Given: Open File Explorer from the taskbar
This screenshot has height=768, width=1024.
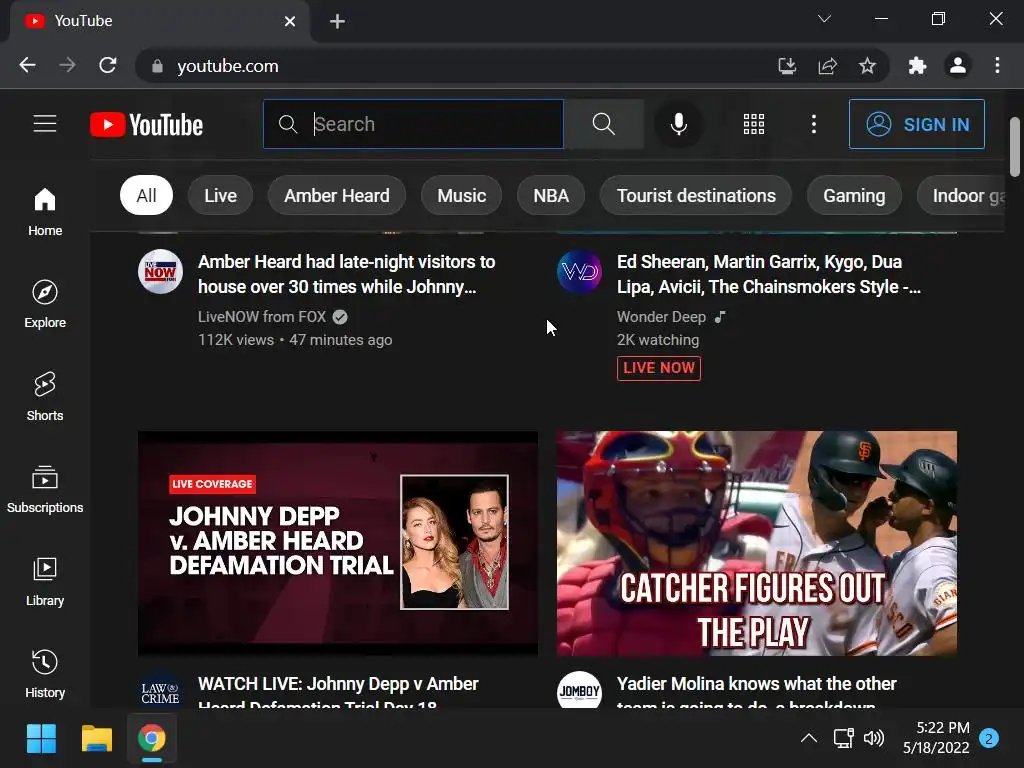Looking at the screenshot, I should click(97, 739).
